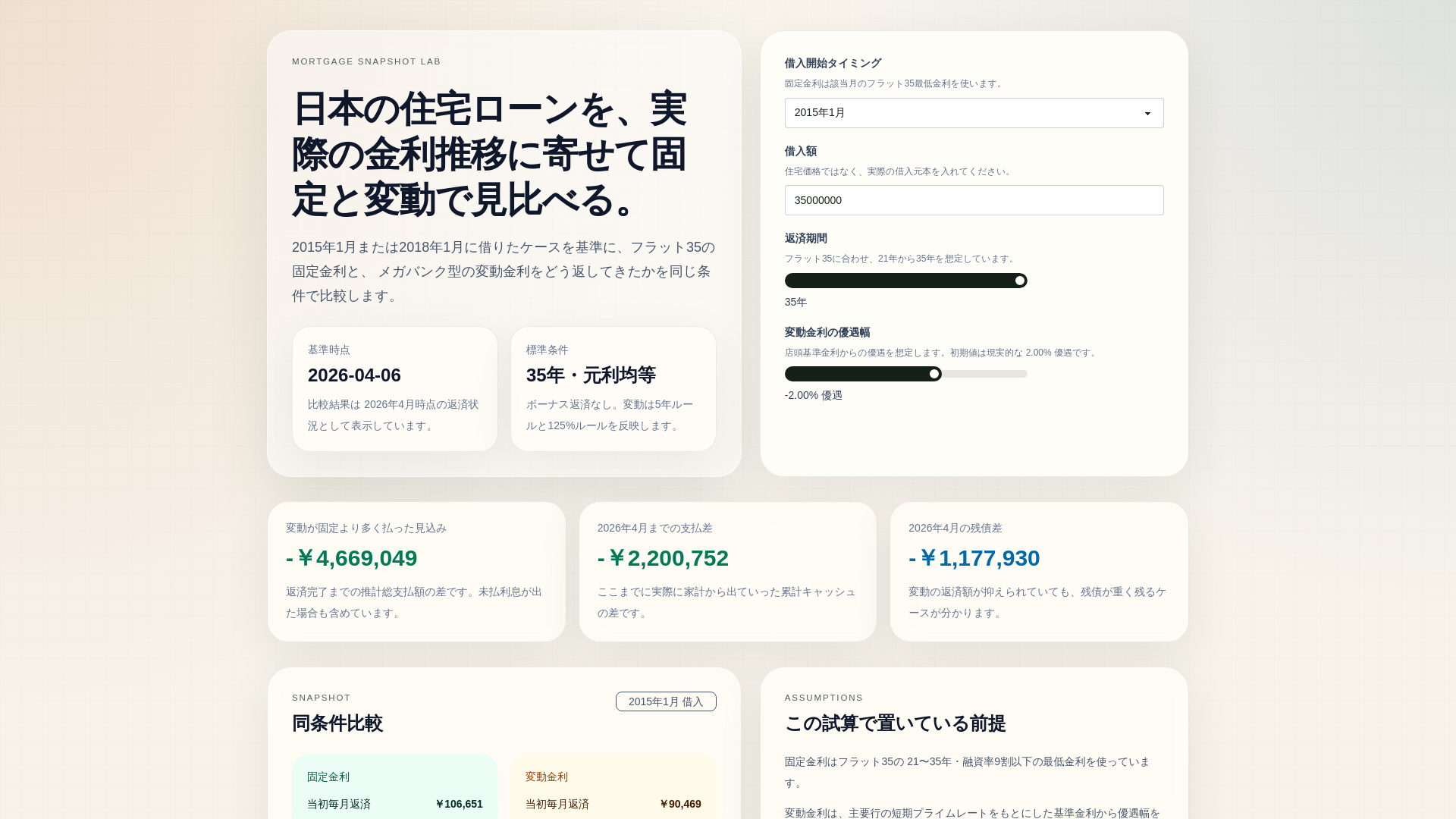This screenshot has width=1456, height=819.
Task: Click the ASSUMPTIONS section label
Action: (824, 698)
